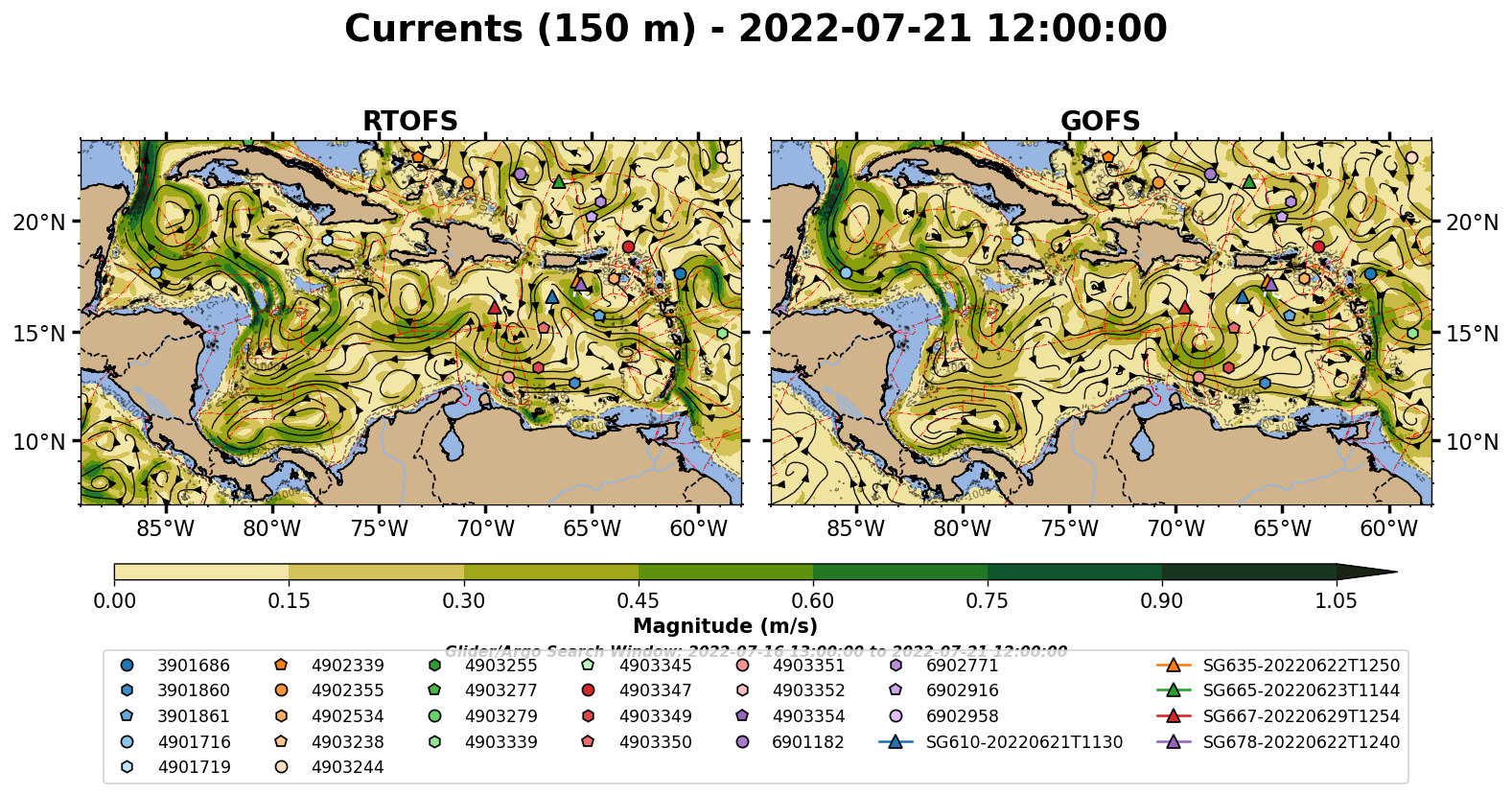This screenshot has height=795, width=1512.
Task: Select the 4903352 legend marker
Action: coord(742,690)
